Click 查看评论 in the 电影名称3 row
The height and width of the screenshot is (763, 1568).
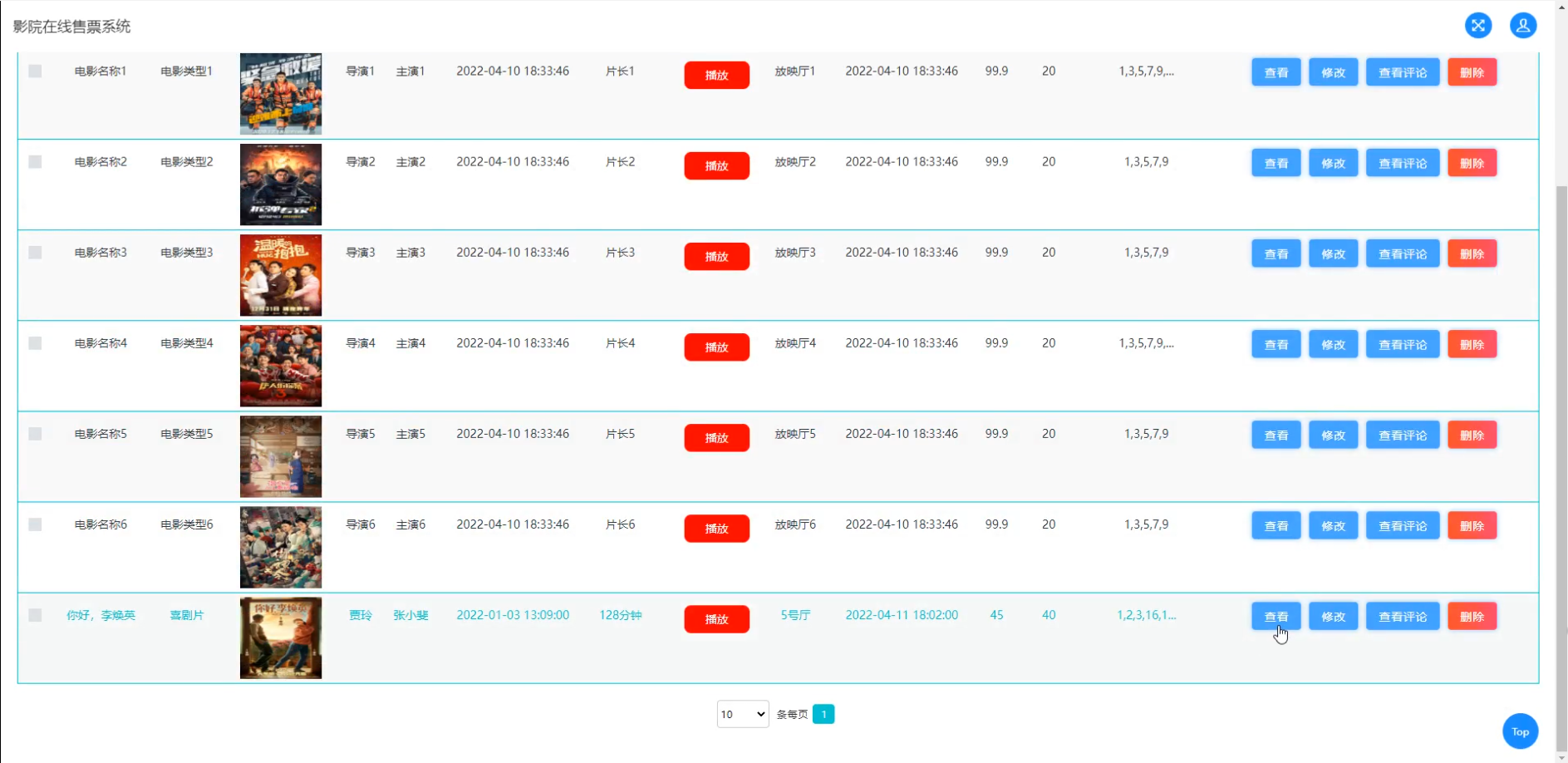(1403, 254)
